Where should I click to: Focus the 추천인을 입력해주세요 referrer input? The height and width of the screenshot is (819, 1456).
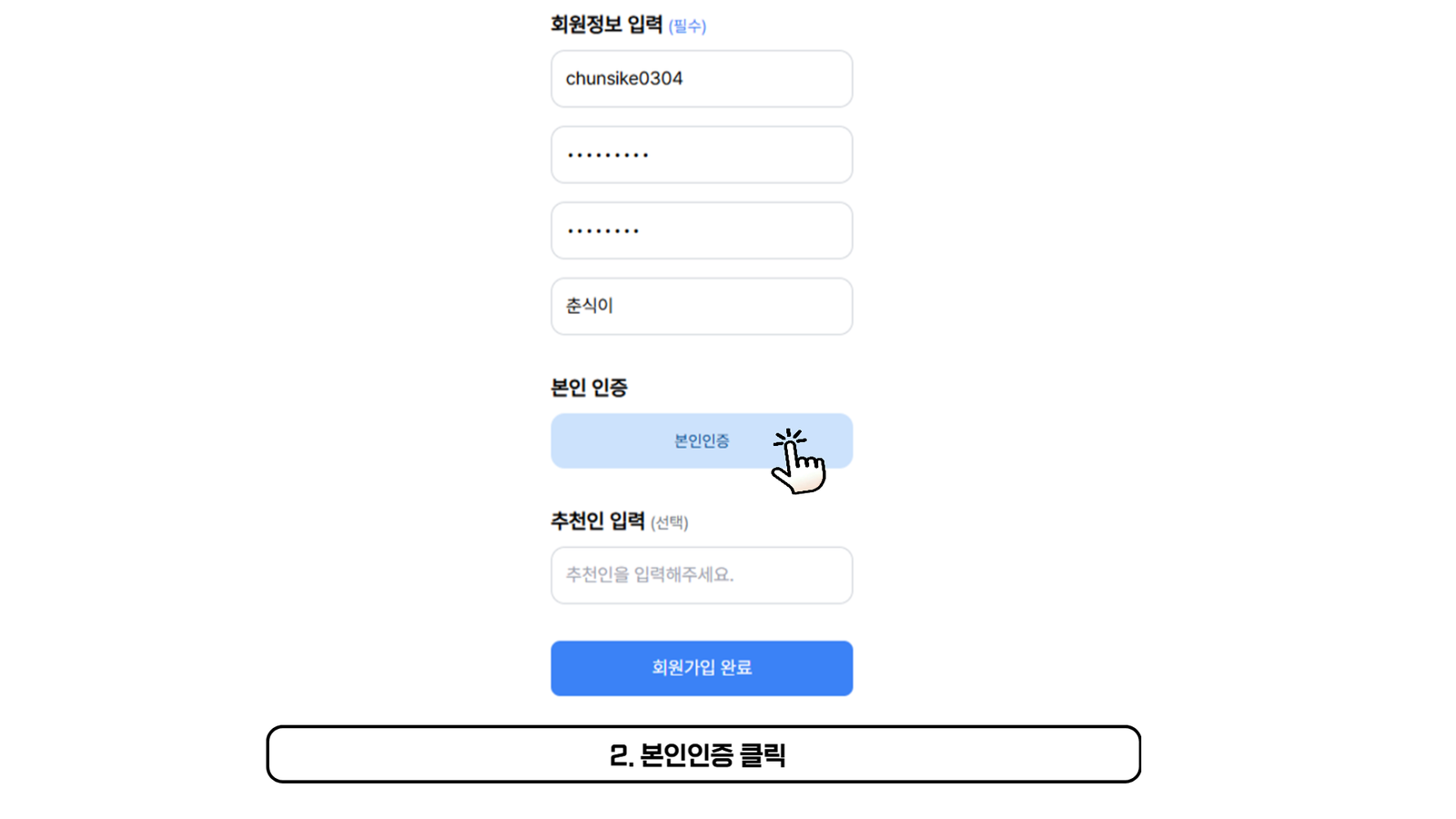(x=702, y=575)
